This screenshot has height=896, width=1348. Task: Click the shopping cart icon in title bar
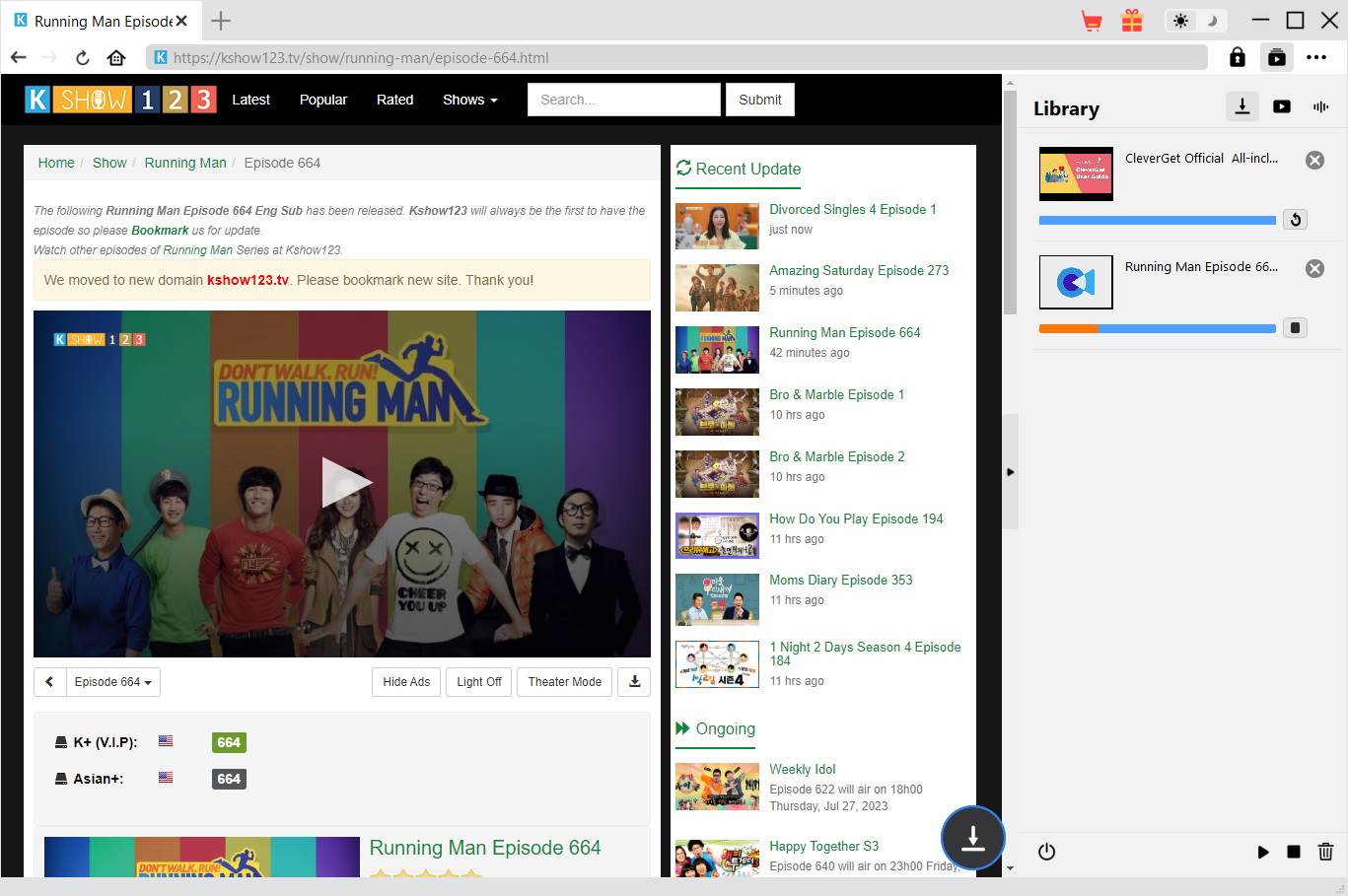[1092, 21]
